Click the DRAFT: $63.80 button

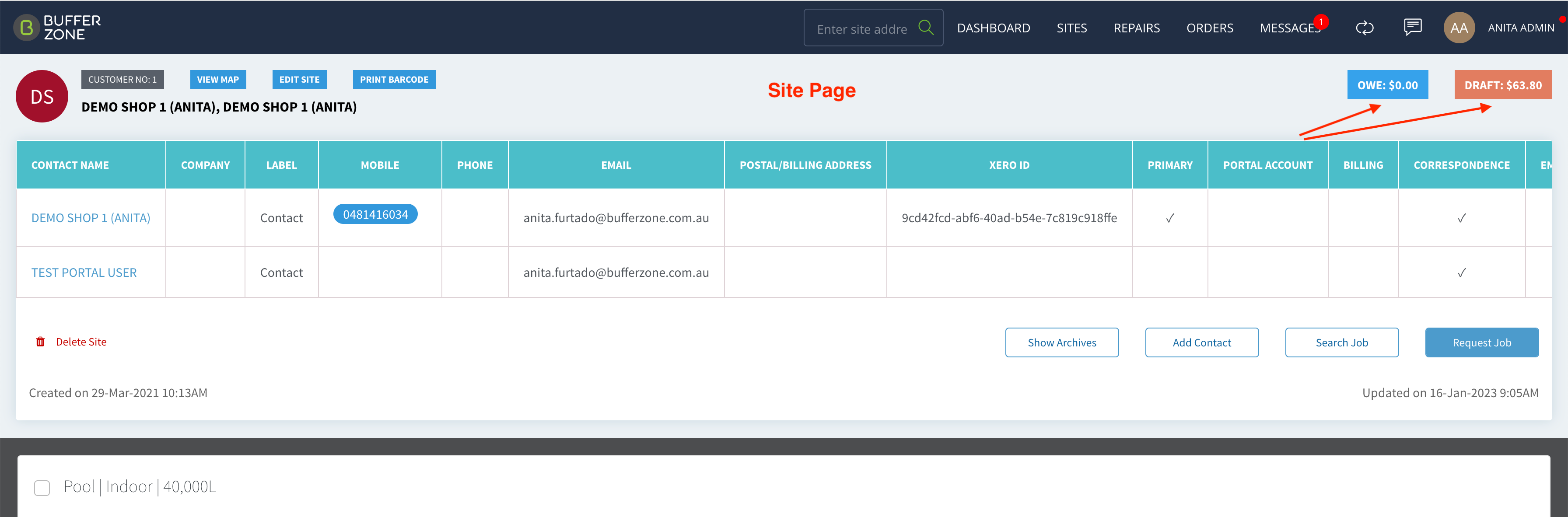(x=1503, y=85)
